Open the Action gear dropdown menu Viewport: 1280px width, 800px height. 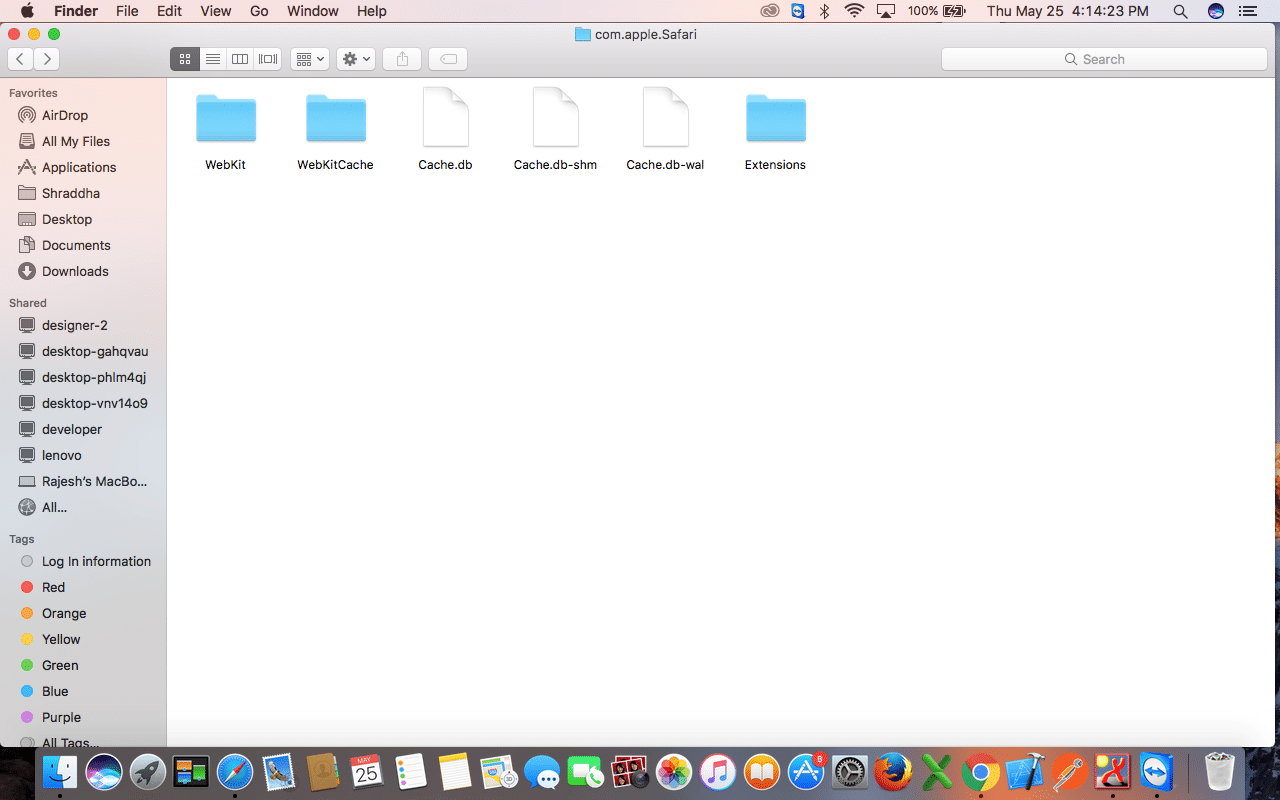tap(356, 59)
